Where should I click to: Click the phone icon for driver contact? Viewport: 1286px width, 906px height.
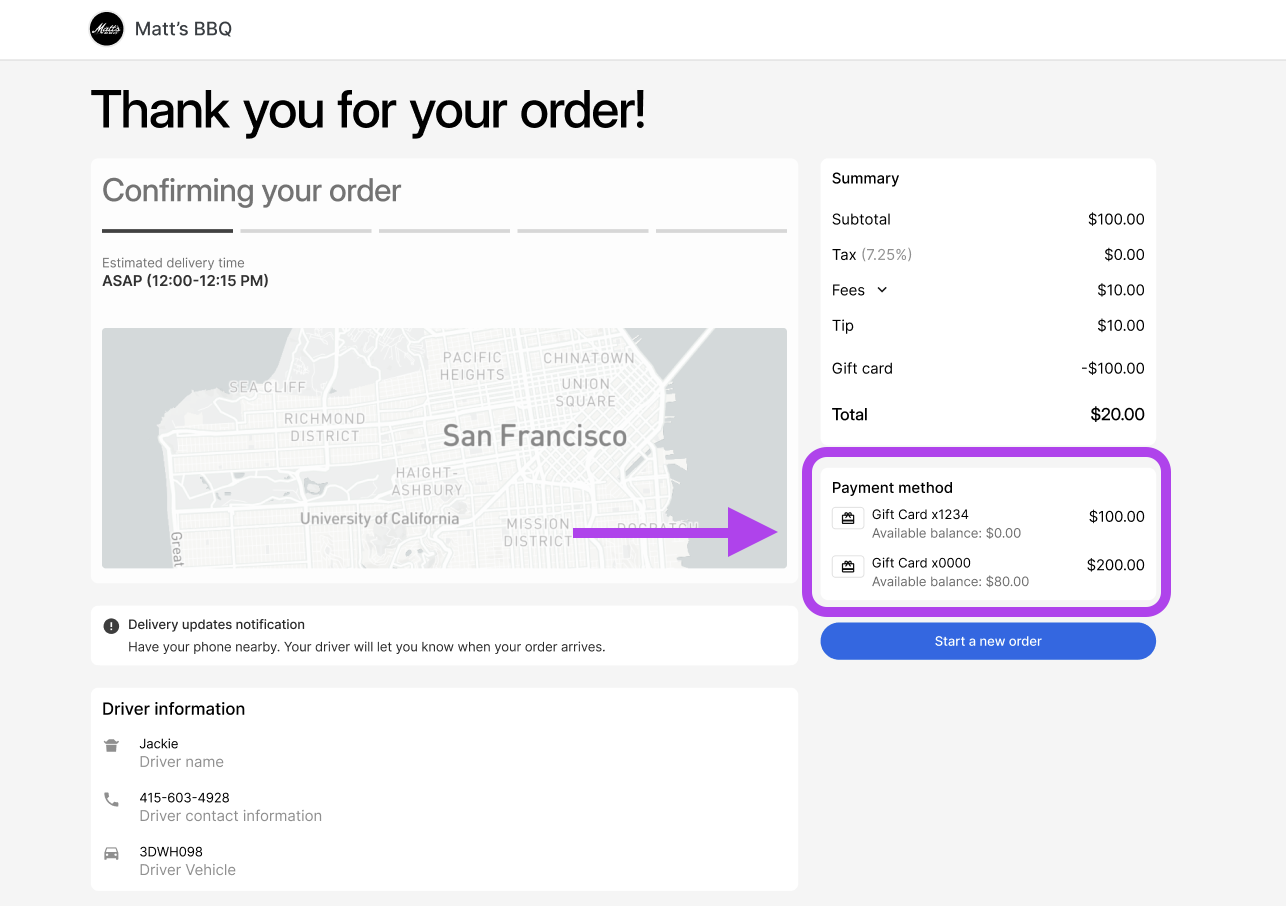[x=111, y=799]
